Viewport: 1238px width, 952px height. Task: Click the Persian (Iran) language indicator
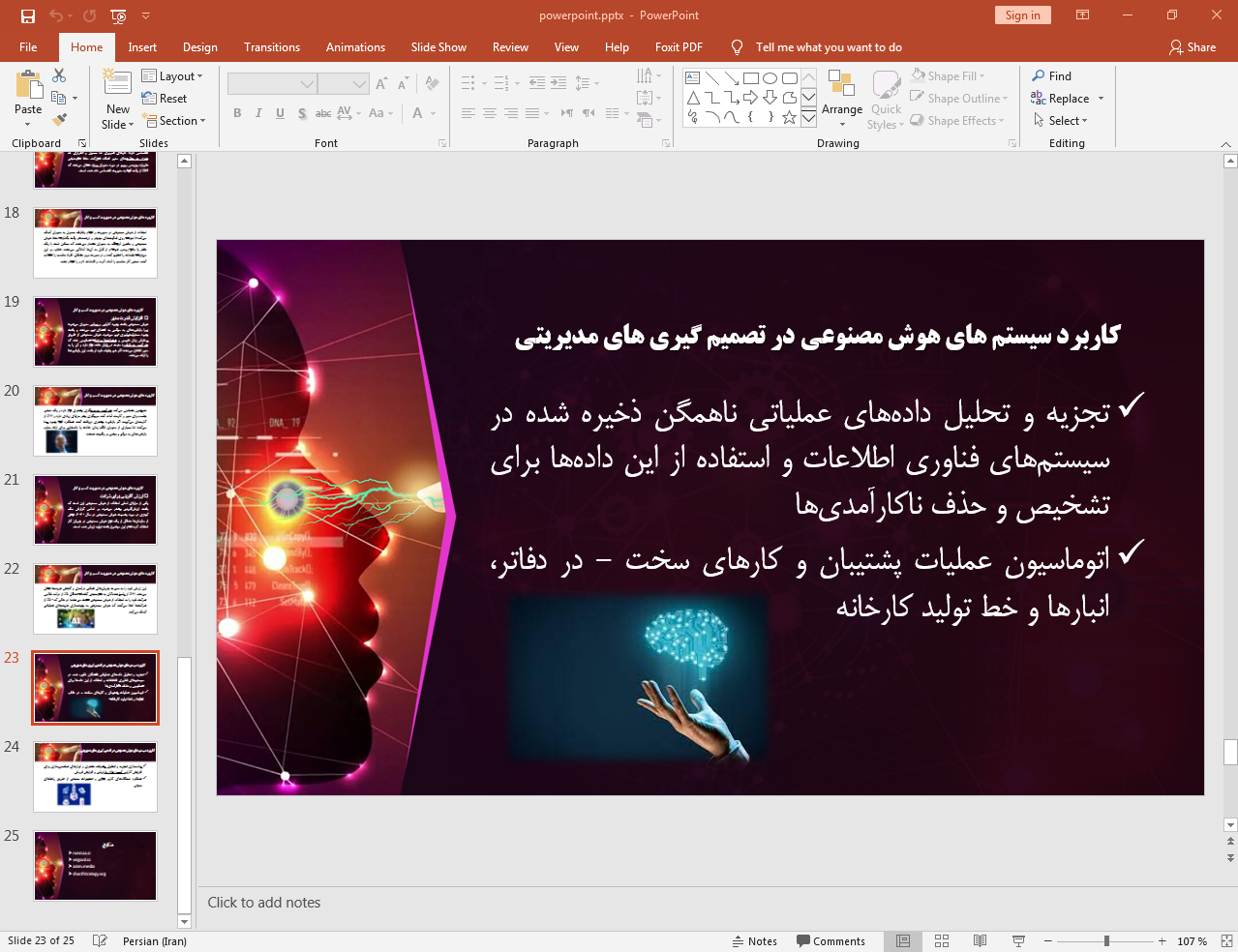pos(155,941)
